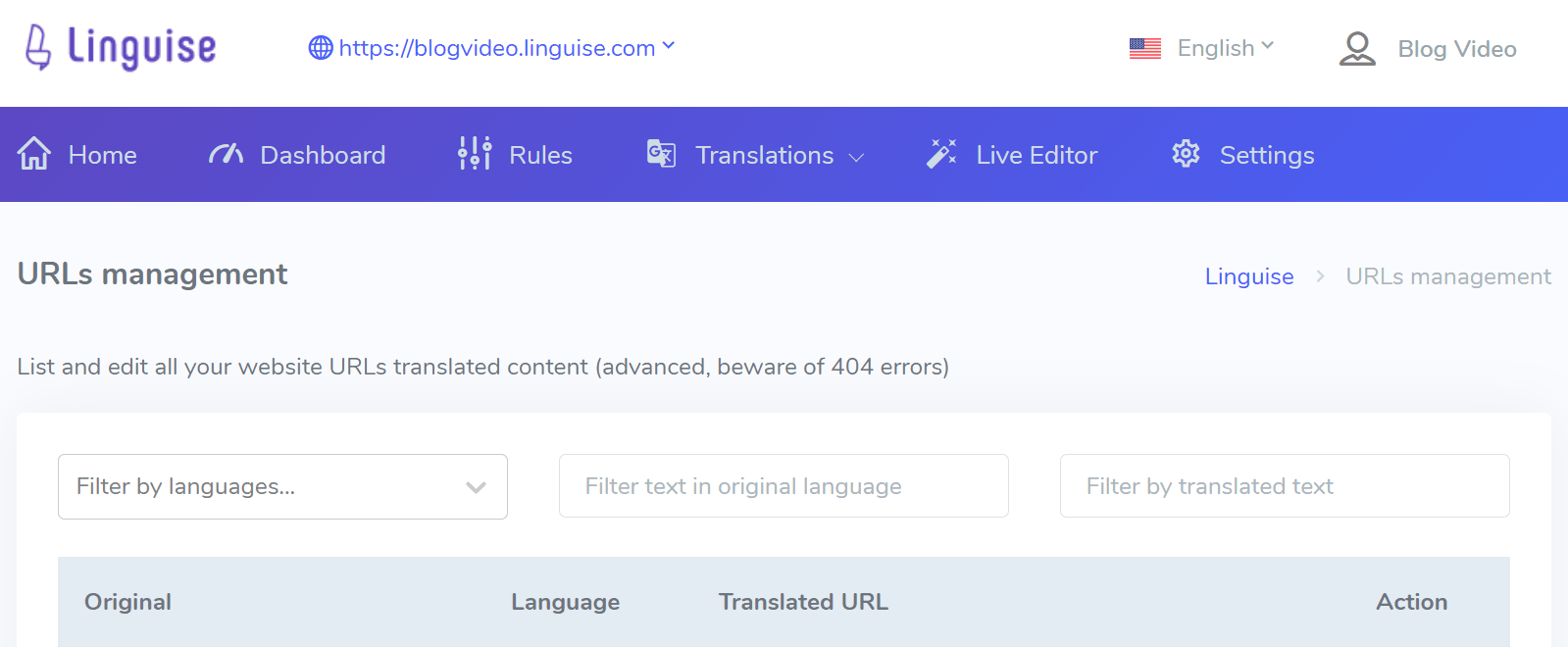Image resolution: width=1568 pixels, height=647 pixels.
Task: Click the Dashboard gauge icon
Action: tap(226, 154)
